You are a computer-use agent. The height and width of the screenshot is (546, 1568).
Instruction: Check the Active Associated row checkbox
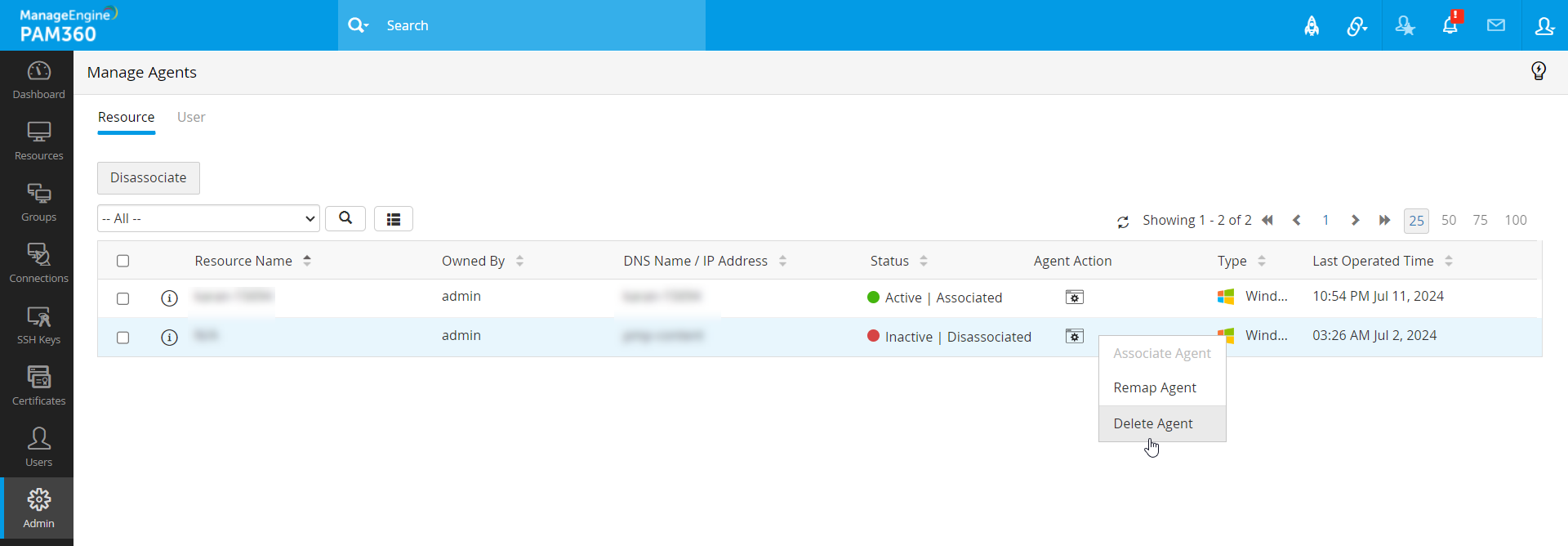point(122,298)
